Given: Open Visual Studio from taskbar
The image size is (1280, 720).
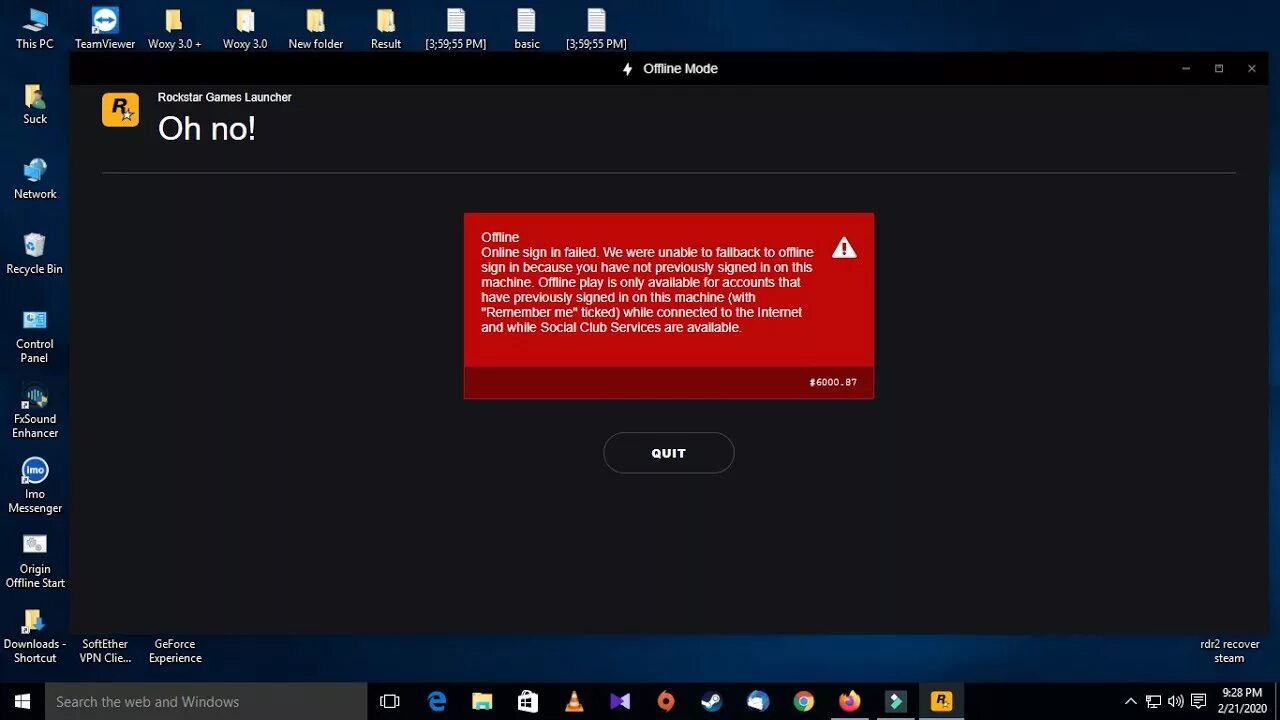Looking at the screenshot, I should [x=620, y=701].
